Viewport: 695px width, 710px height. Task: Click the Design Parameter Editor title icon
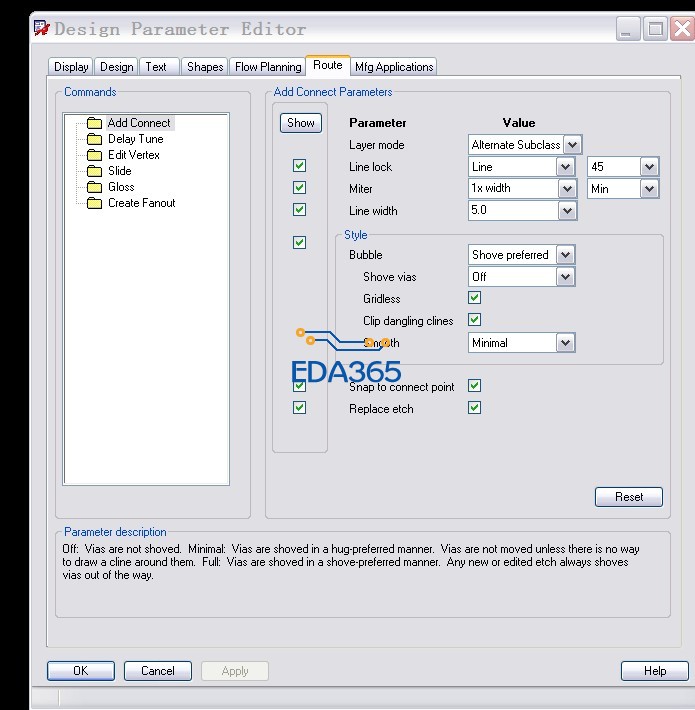click(x=42, y=29)
